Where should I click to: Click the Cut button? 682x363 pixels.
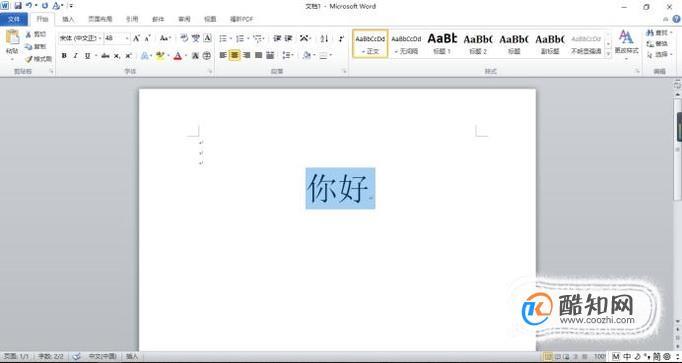click(37, 34)
